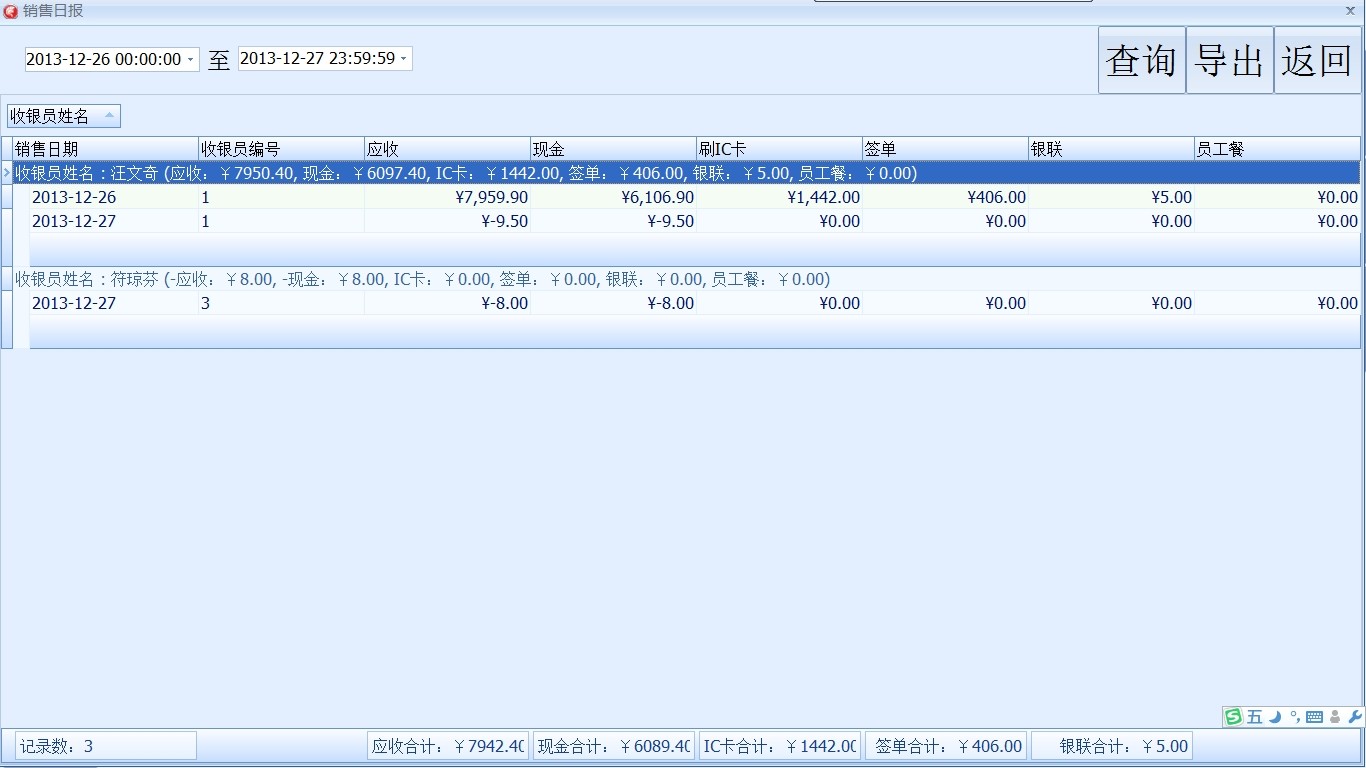Click the 销售日报 window app icon
The image size is (1366, 768).
(10, 11)
